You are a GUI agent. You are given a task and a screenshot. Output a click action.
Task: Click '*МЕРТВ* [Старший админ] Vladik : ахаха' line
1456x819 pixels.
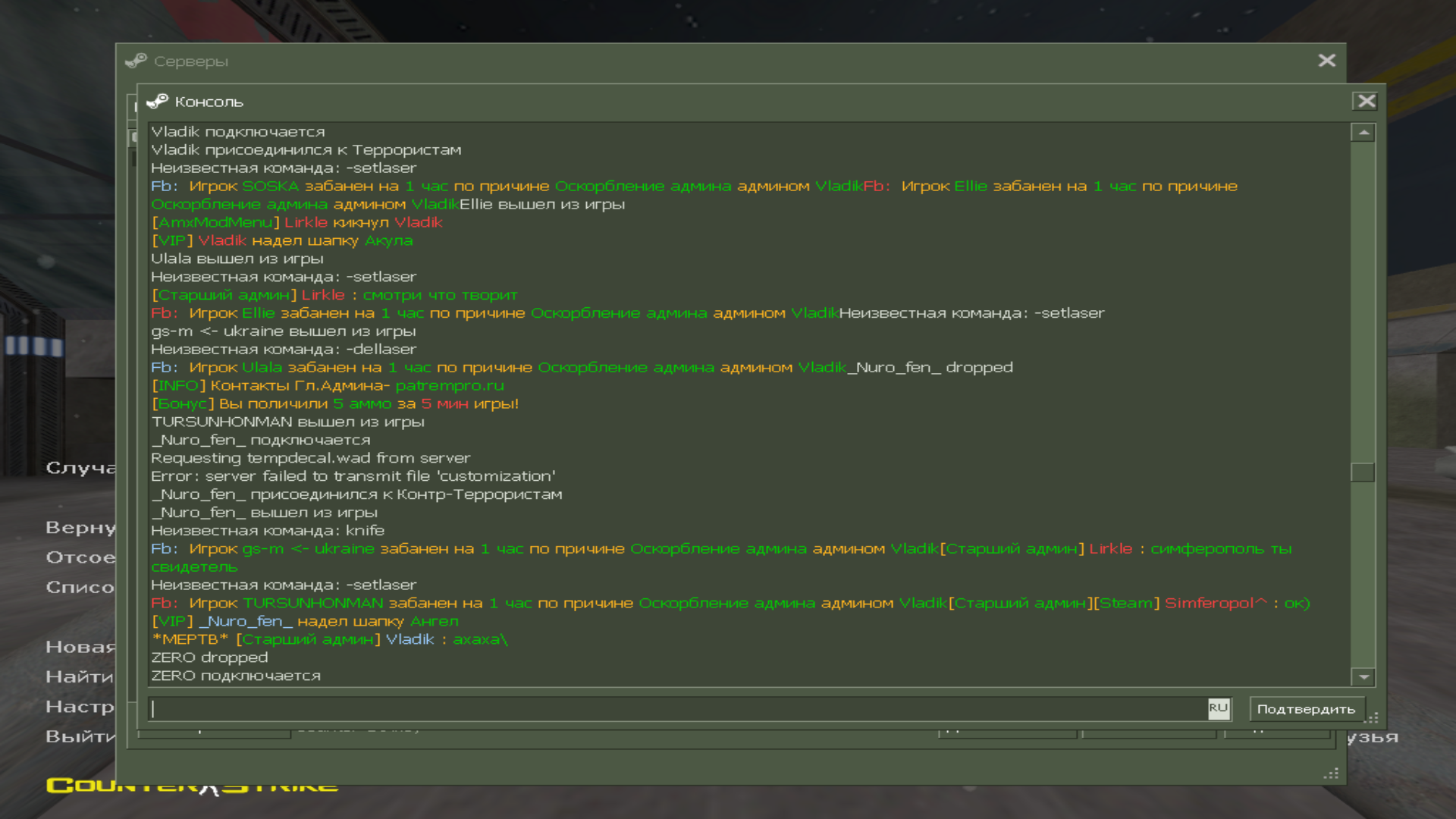(329, 640)
